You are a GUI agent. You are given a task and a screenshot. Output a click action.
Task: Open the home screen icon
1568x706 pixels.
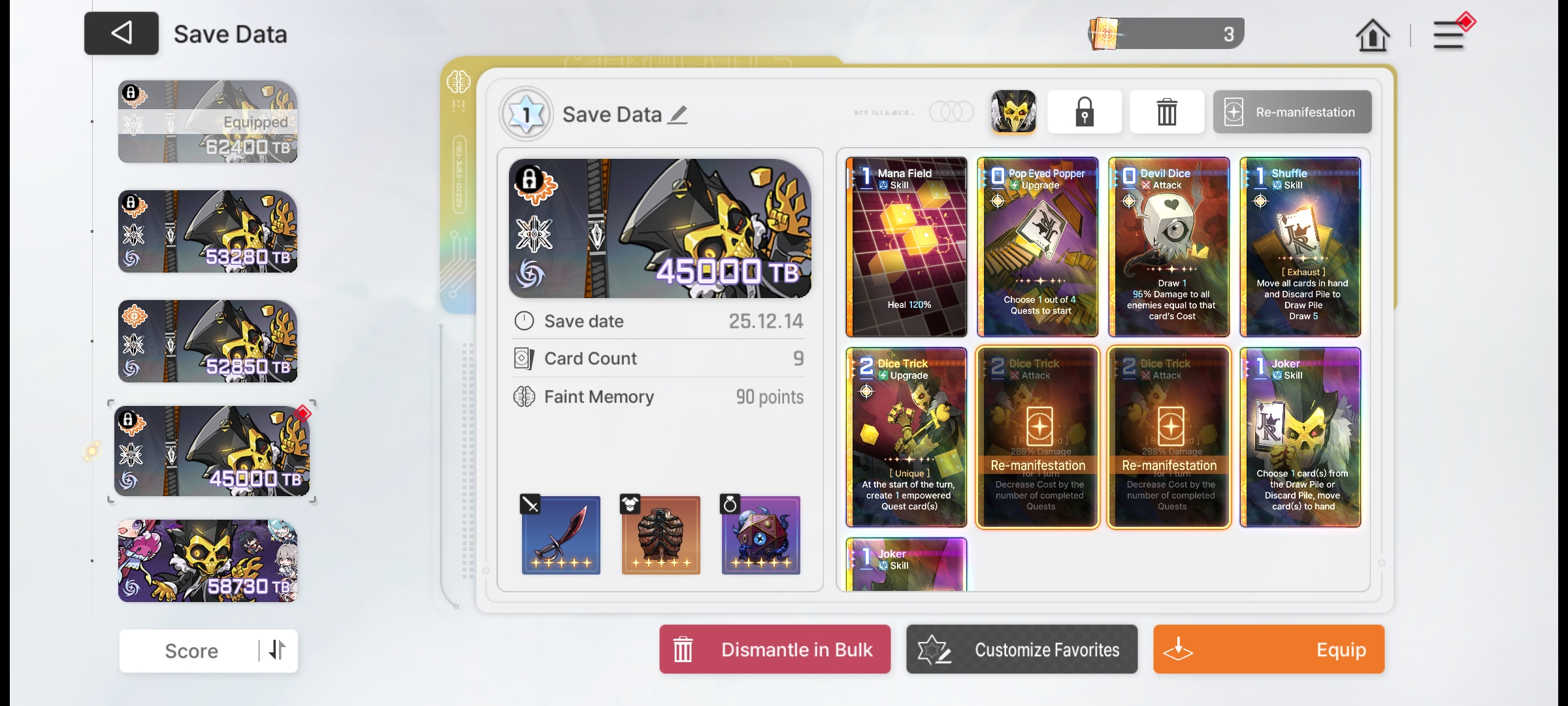click(1373, 35)
